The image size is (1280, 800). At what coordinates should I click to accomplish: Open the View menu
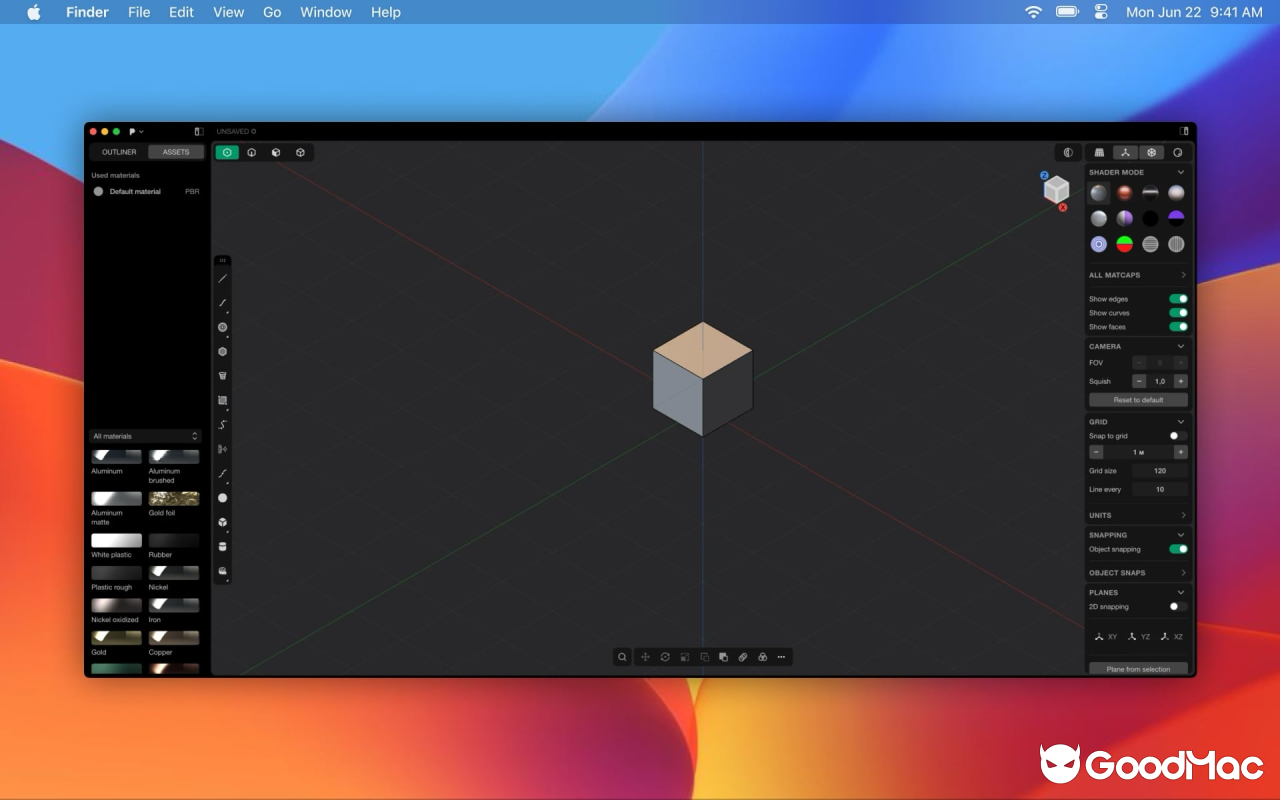point(229,12)
